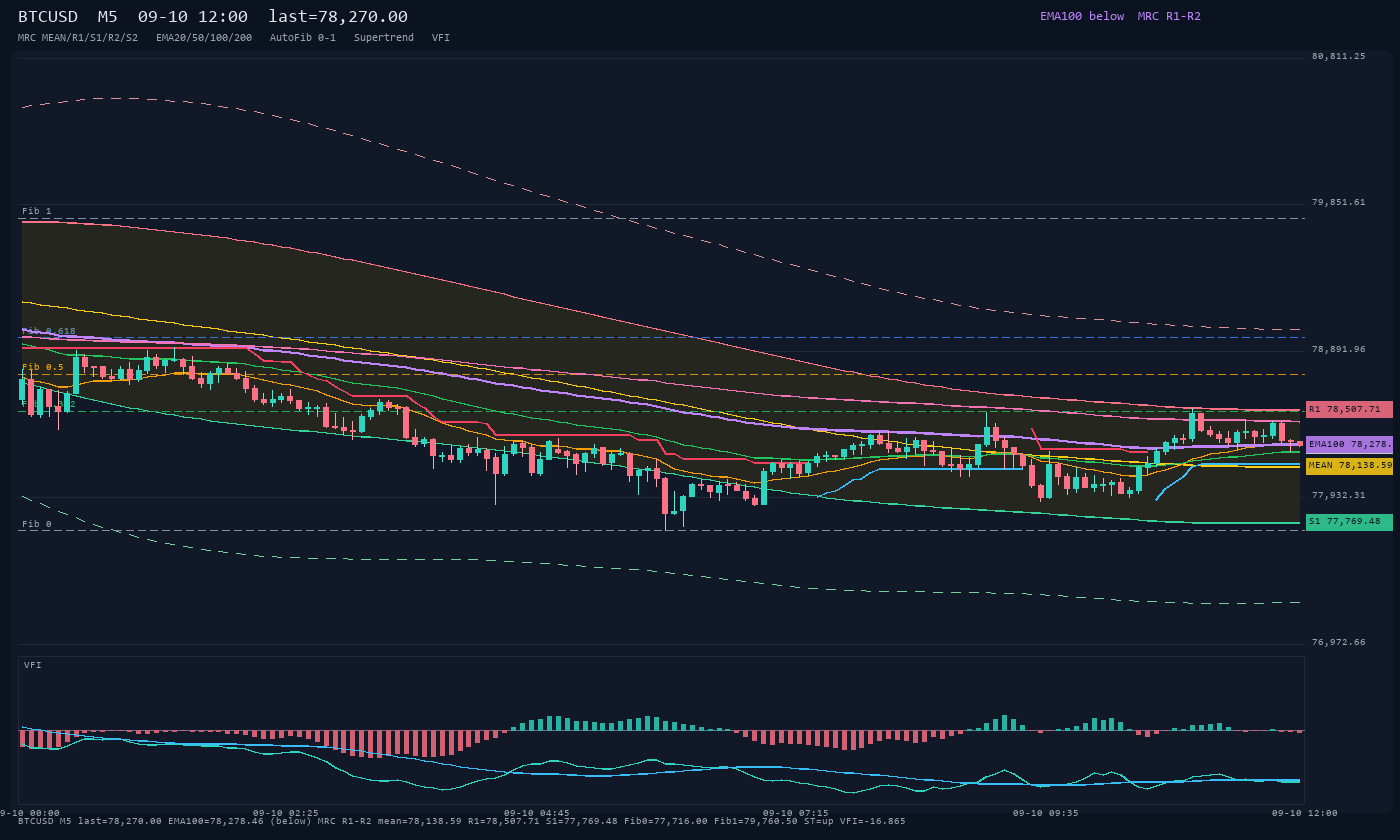Click the "09-10 09:35" time axis label
1400x840 pixels.
coord(1046,813)
